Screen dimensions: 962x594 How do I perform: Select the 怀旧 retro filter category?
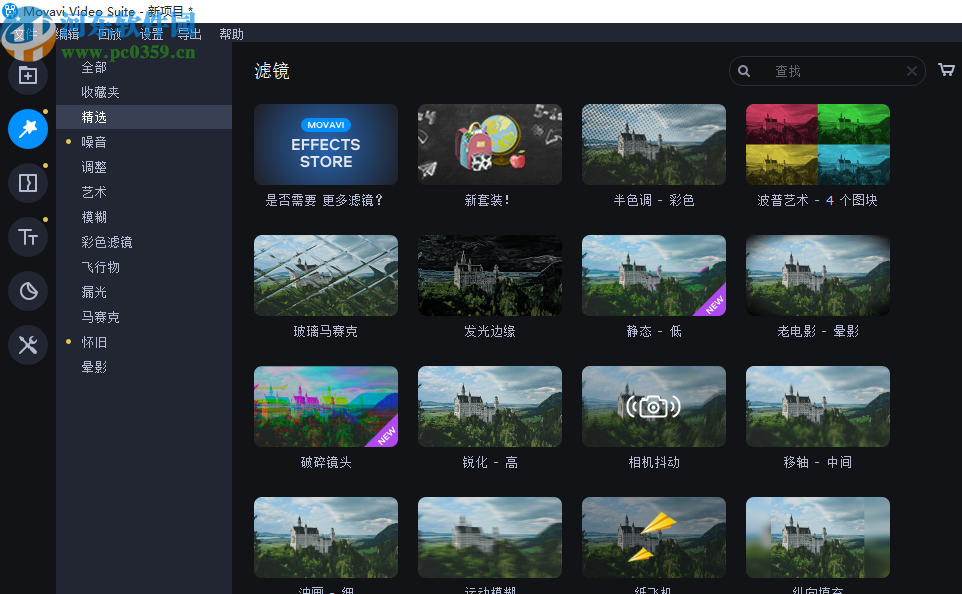tap(93, 341)
